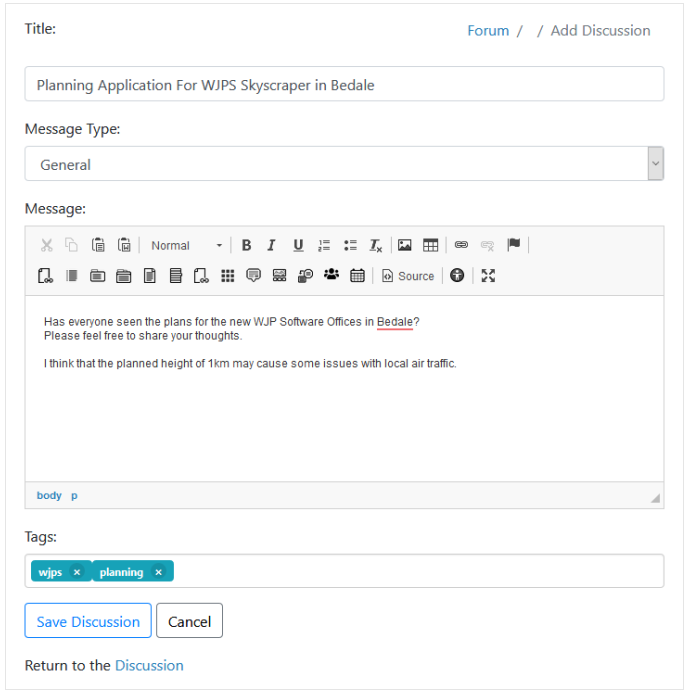Screen dimensions: 690x694
Task: Open the Forum breadcrumb link
Action: [488, 31]
